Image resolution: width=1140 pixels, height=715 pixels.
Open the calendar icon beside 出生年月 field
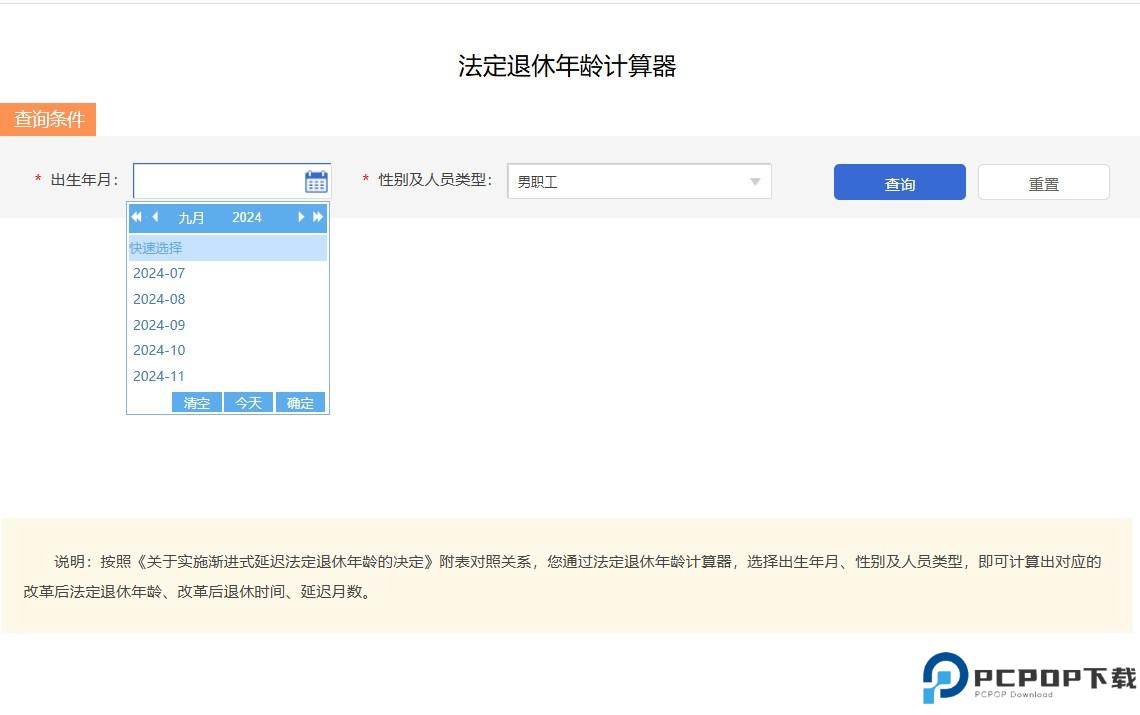(314, 181)
